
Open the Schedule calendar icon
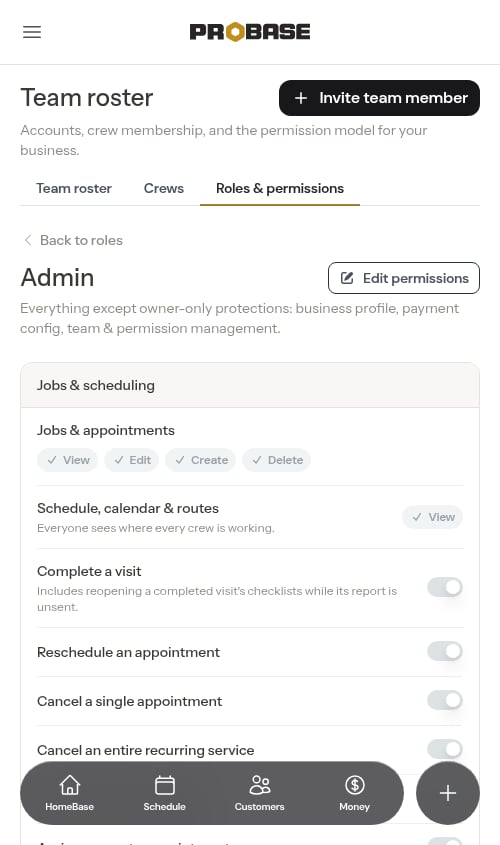pos(164,785)
